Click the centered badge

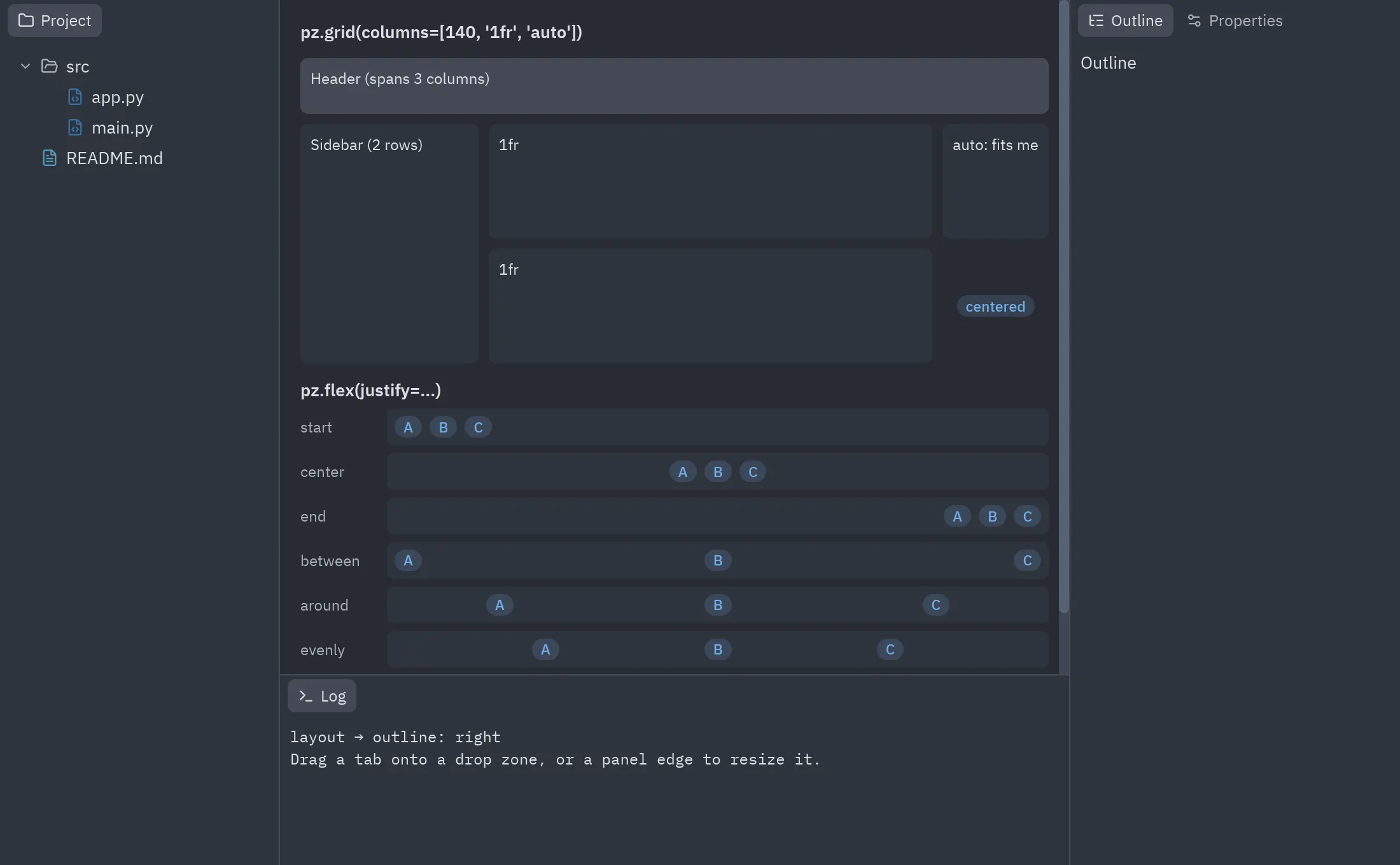click(x=995, y=306)
